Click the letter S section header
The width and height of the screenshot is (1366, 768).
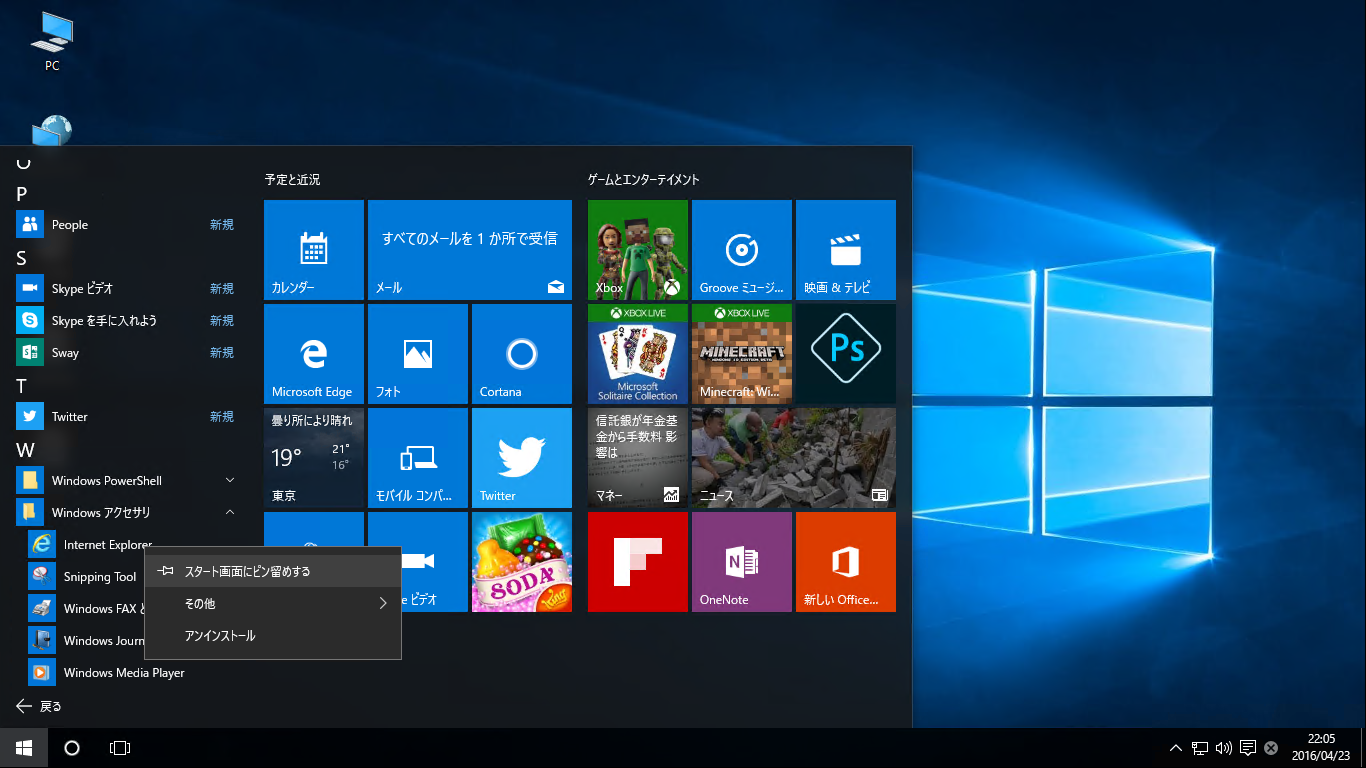pos(22,258)
